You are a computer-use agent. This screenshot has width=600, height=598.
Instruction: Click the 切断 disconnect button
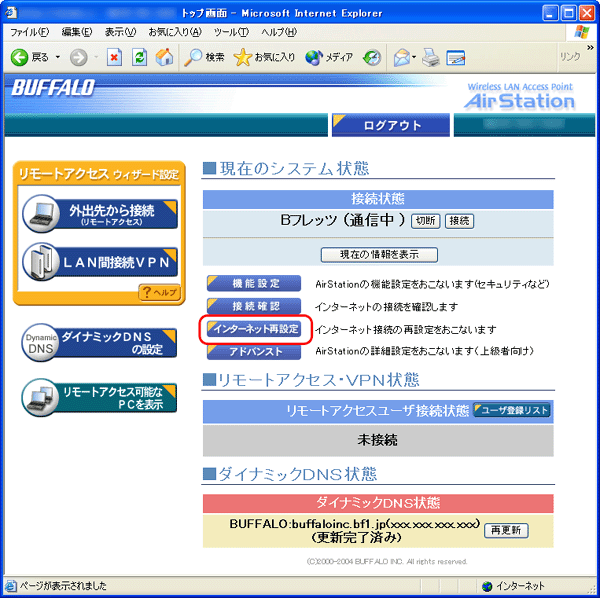point(426,221)
